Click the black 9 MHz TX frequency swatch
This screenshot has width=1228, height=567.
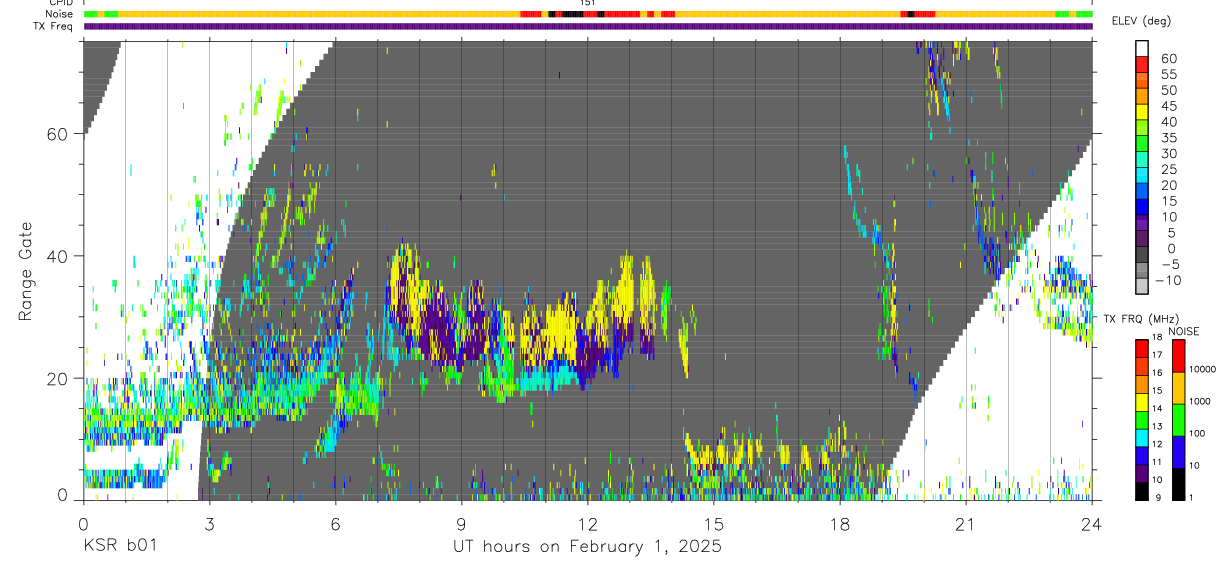click(1142, 491)
